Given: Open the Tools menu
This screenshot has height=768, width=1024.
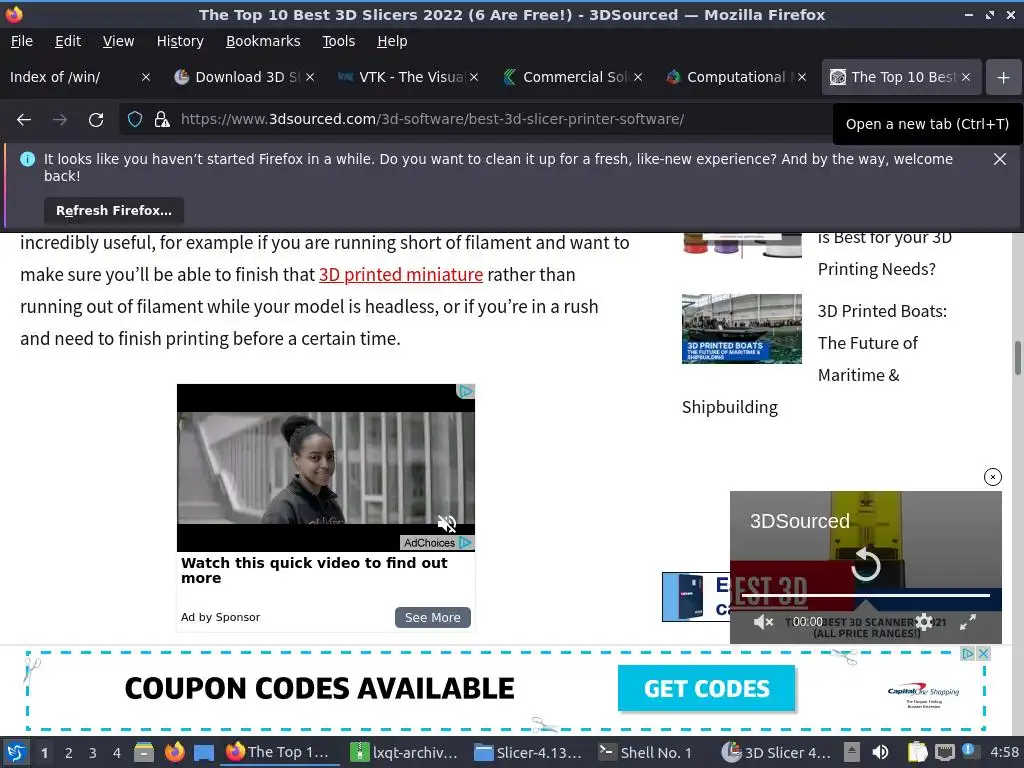Looking at the screenshot, I should [x=338, y=41].
